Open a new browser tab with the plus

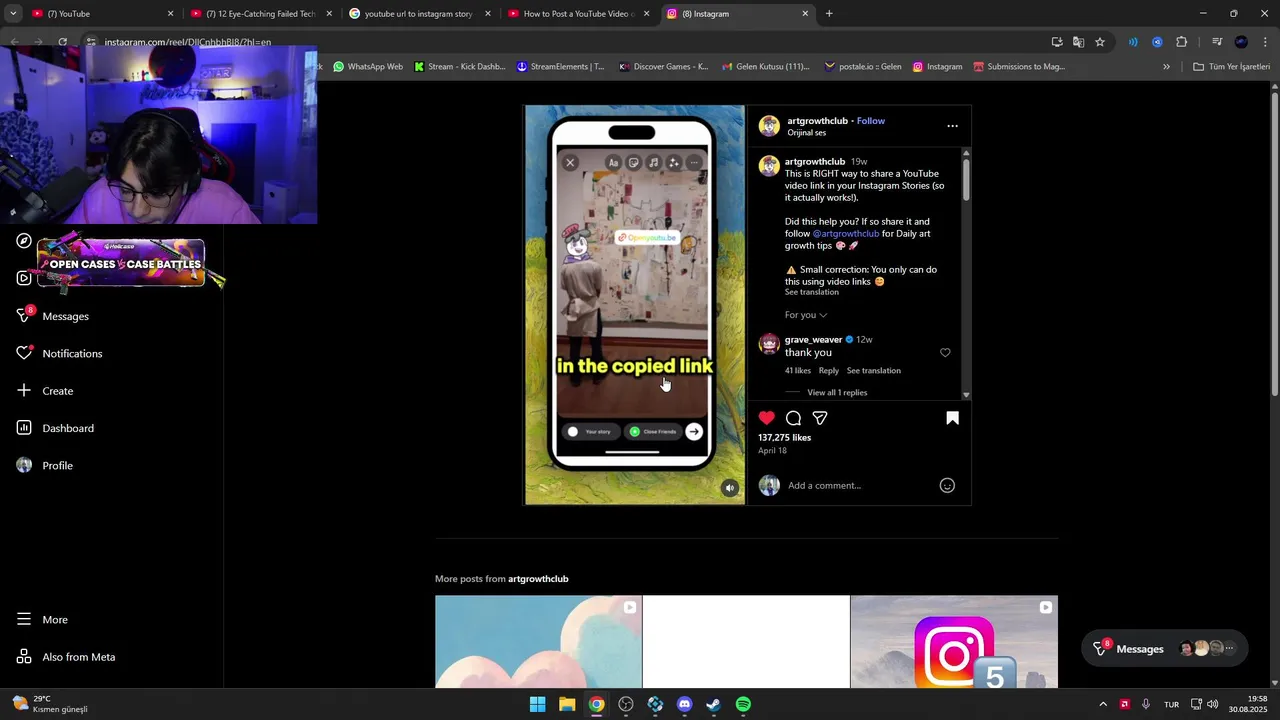pos(829,14)
